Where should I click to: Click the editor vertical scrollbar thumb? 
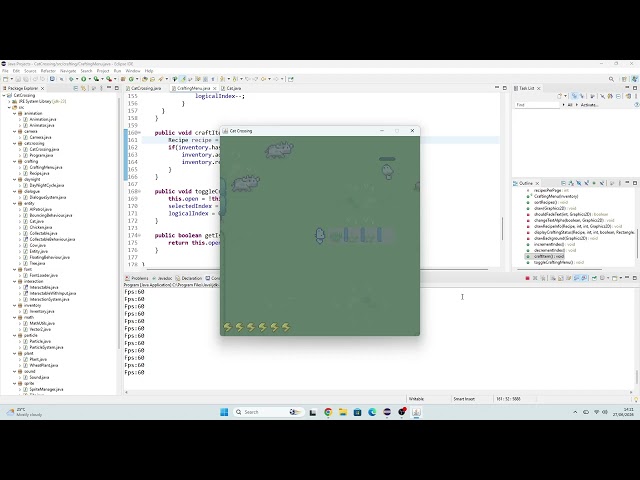(502, 229)
